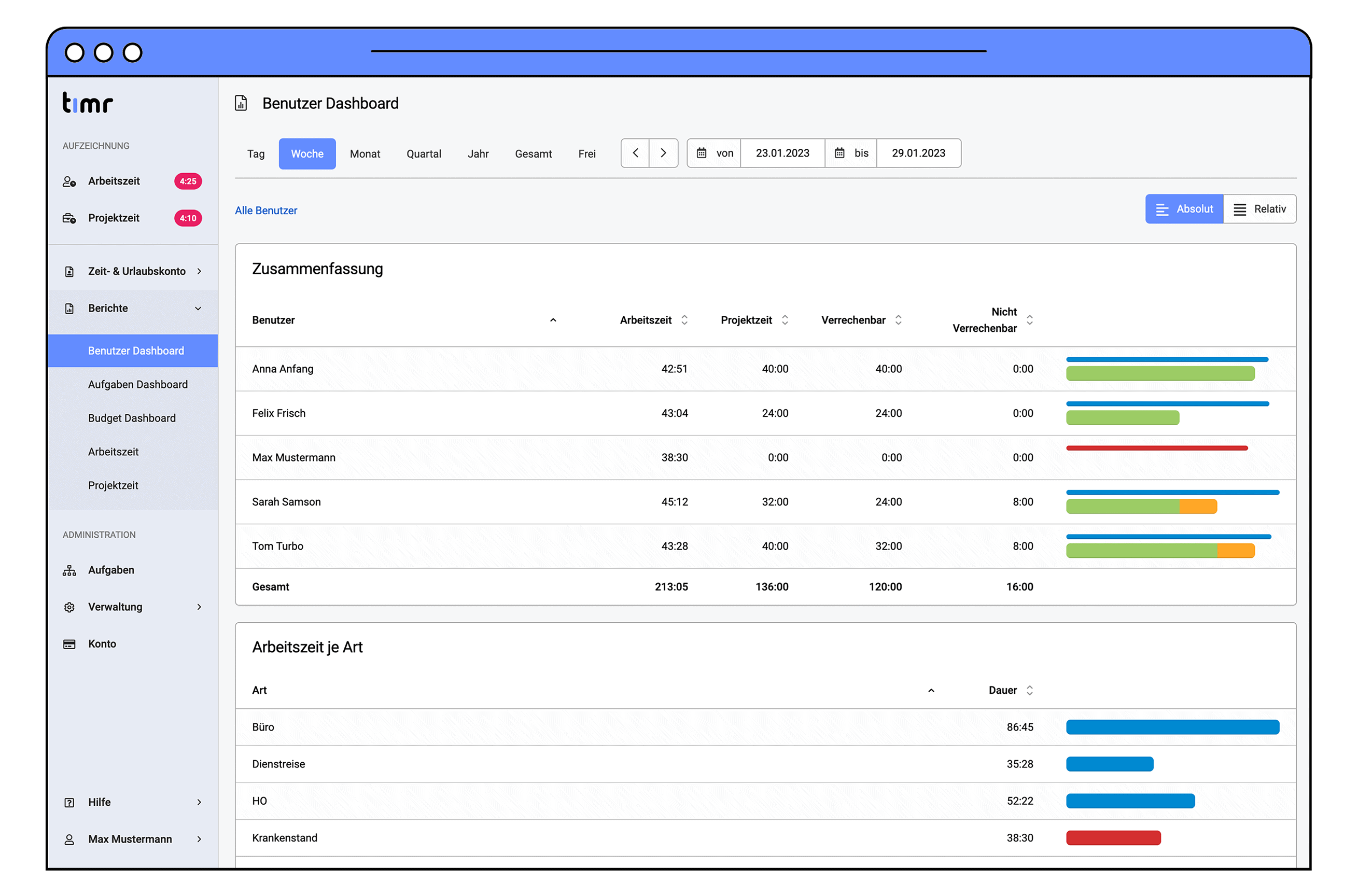Click the Benutzer Dashboard page header icon
Viewport: 1372px width, 896px height.
click(241, 103)
